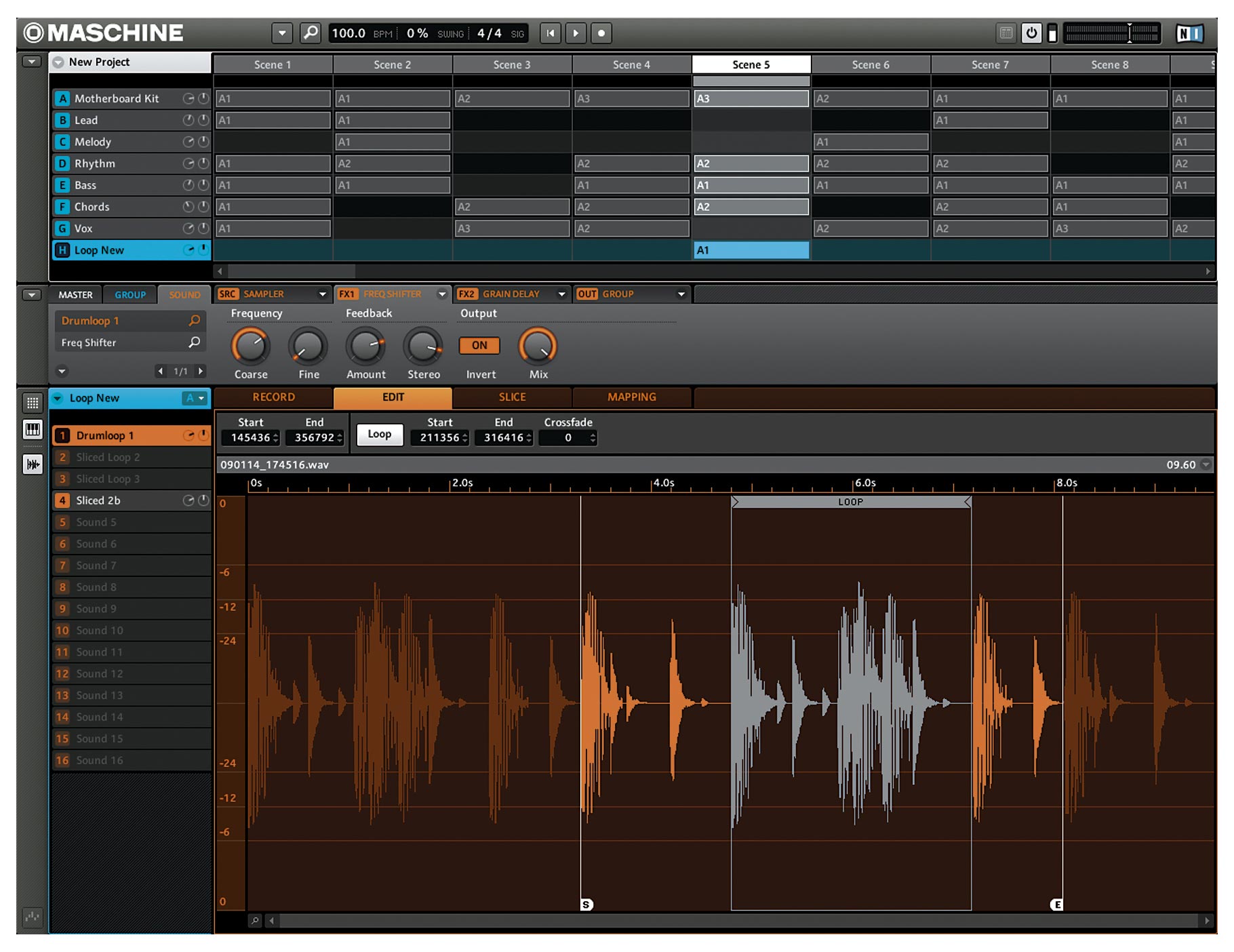Switch to the SLICE tab
The height and width of the screenshot is (952, 1234).
pyautogui.click(x=513, y=397)
